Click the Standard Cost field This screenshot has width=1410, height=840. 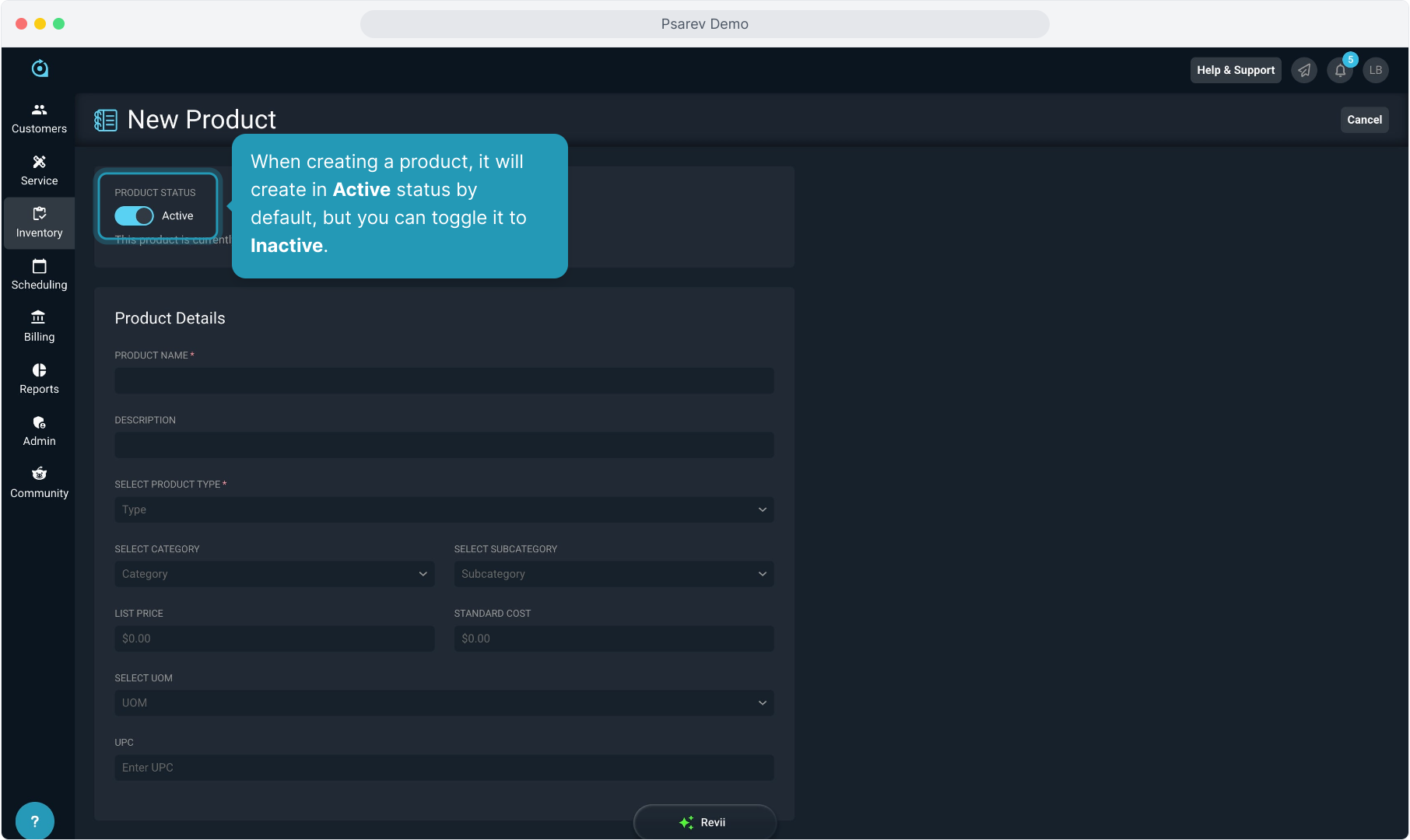point(614,639)
